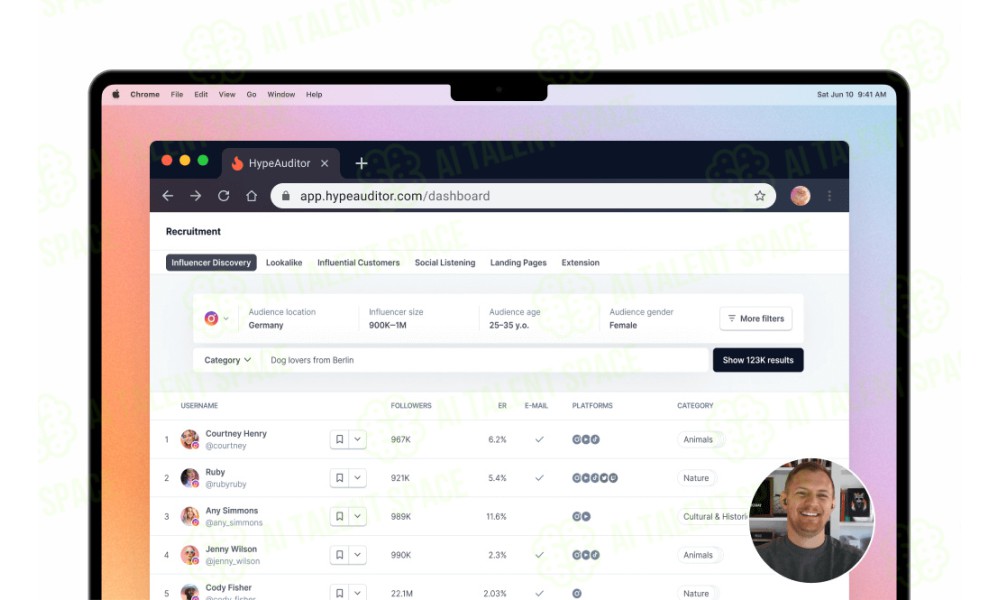The image size is (1000, 600).
Task: Expand options for Courtney Henry's row
Action: click(x=357, y=439)
